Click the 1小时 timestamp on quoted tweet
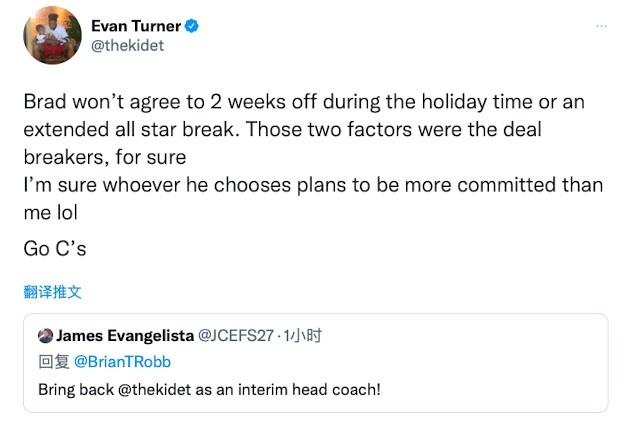This screenshot has width=634, height=424. [301, 335]
